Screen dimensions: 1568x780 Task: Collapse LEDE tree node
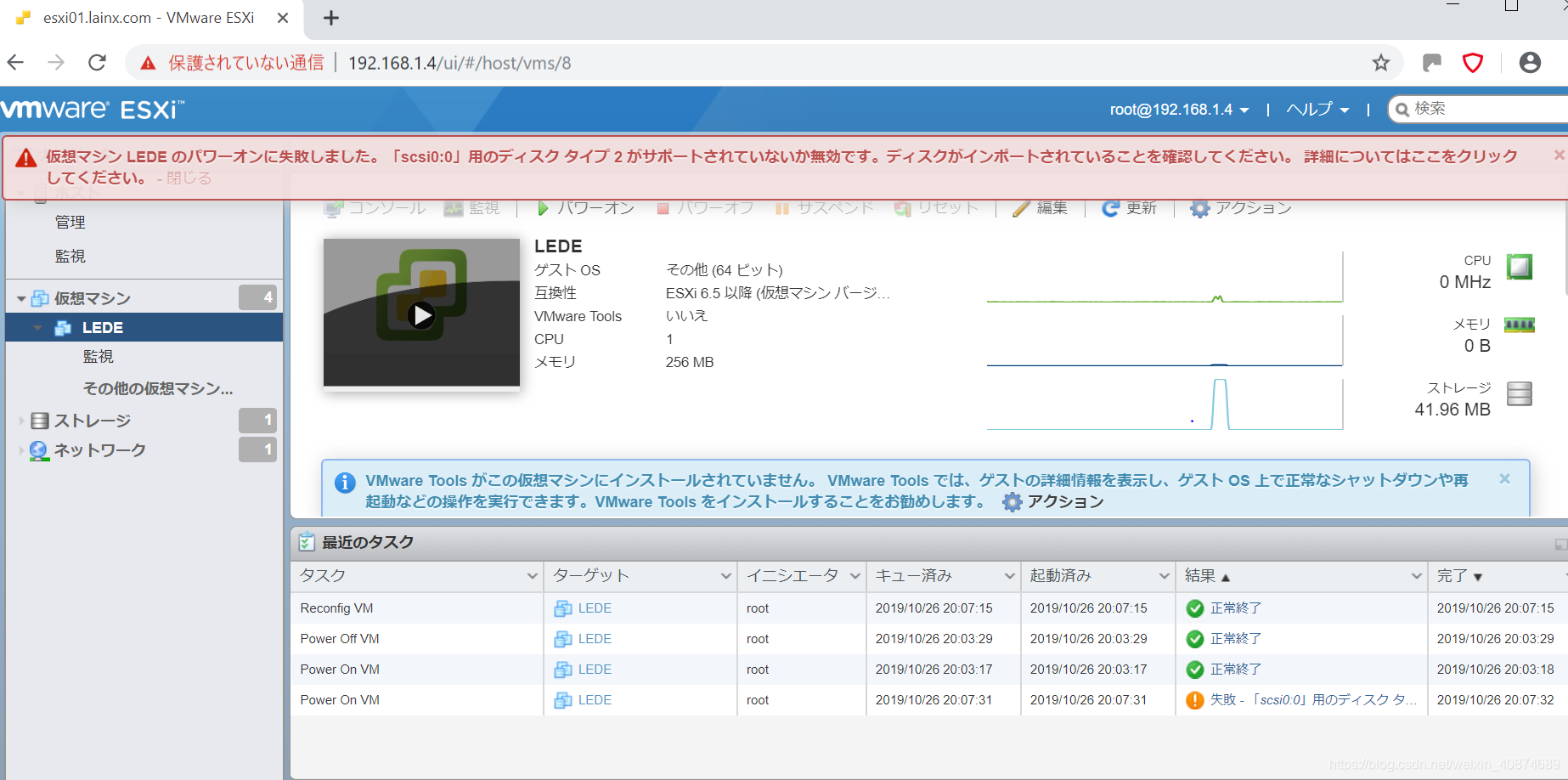point(37,327)
